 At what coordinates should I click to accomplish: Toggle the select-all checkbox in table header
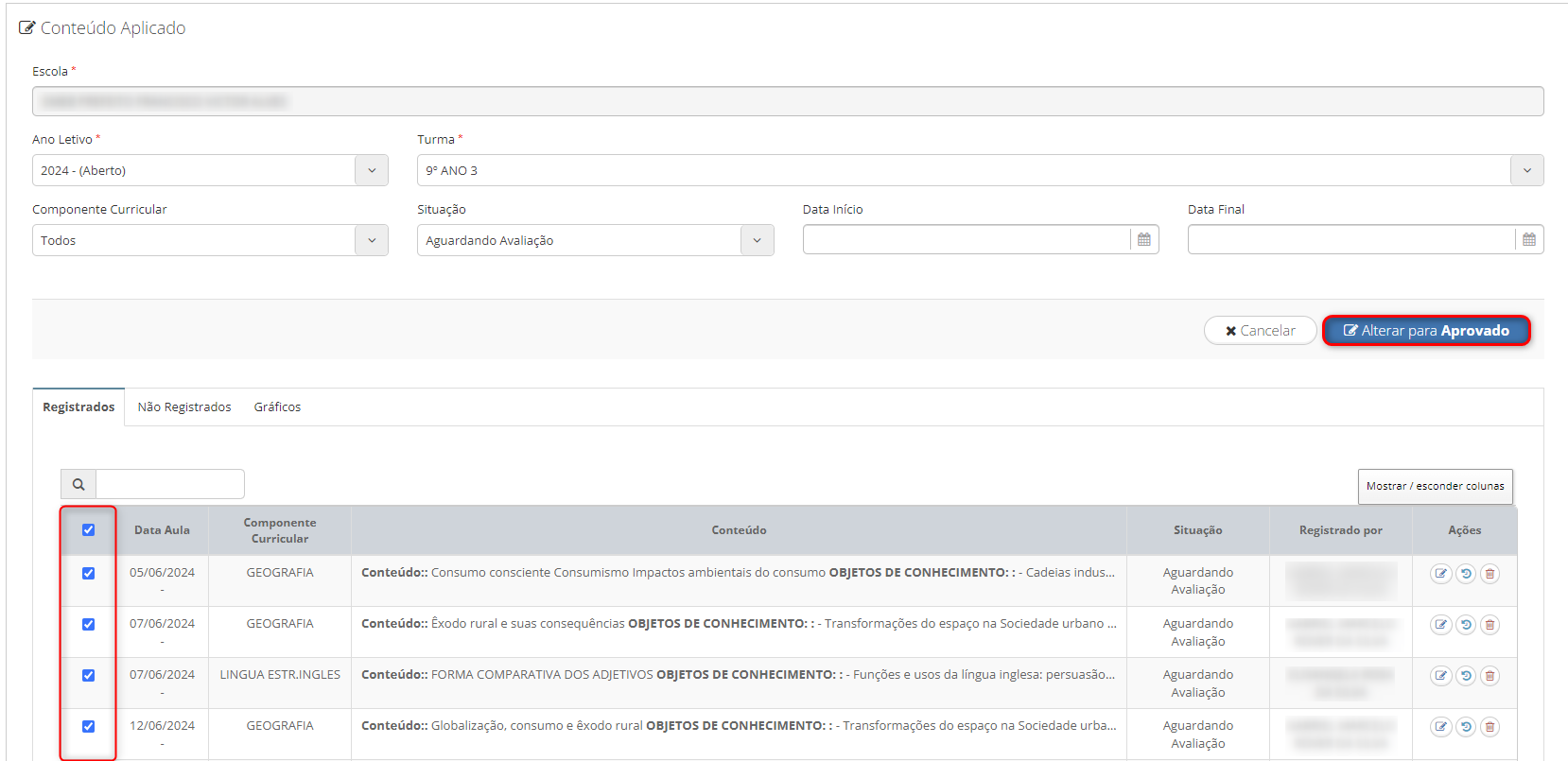coord(88,530)
